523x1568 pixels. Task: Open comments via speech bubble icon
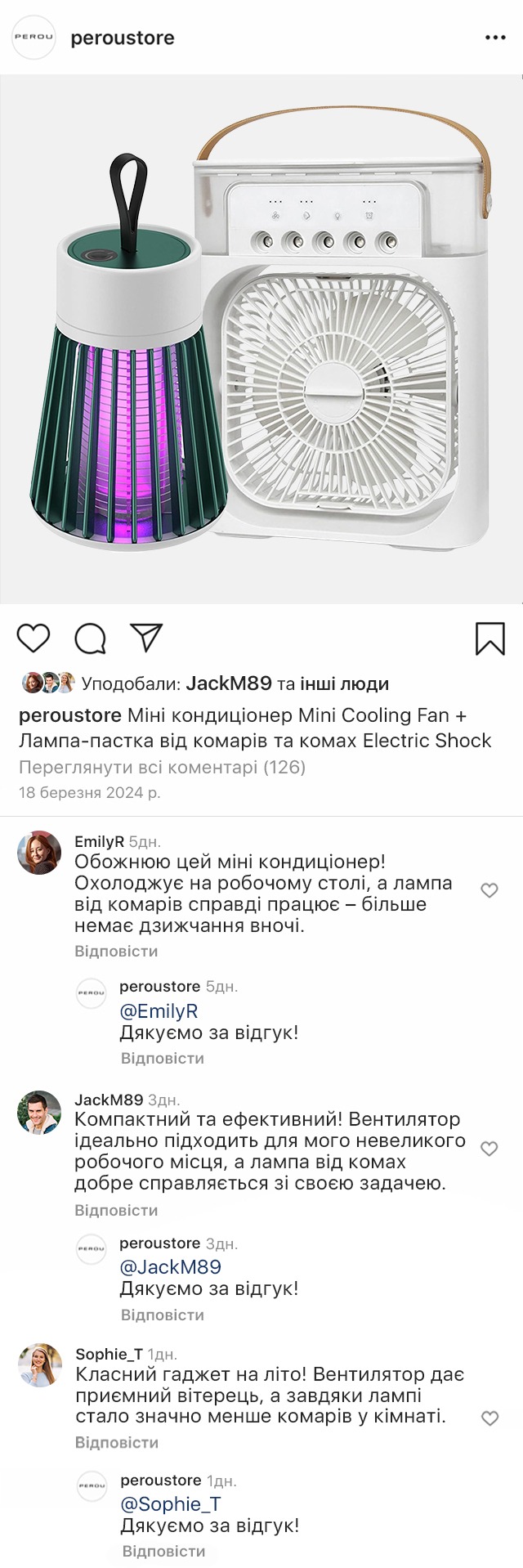(91, 639)
